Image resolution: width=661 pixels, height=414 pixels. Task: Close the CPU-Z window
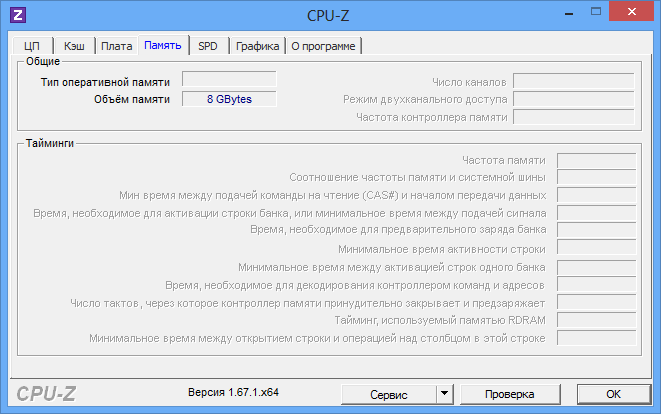click(x=631, y=11)
